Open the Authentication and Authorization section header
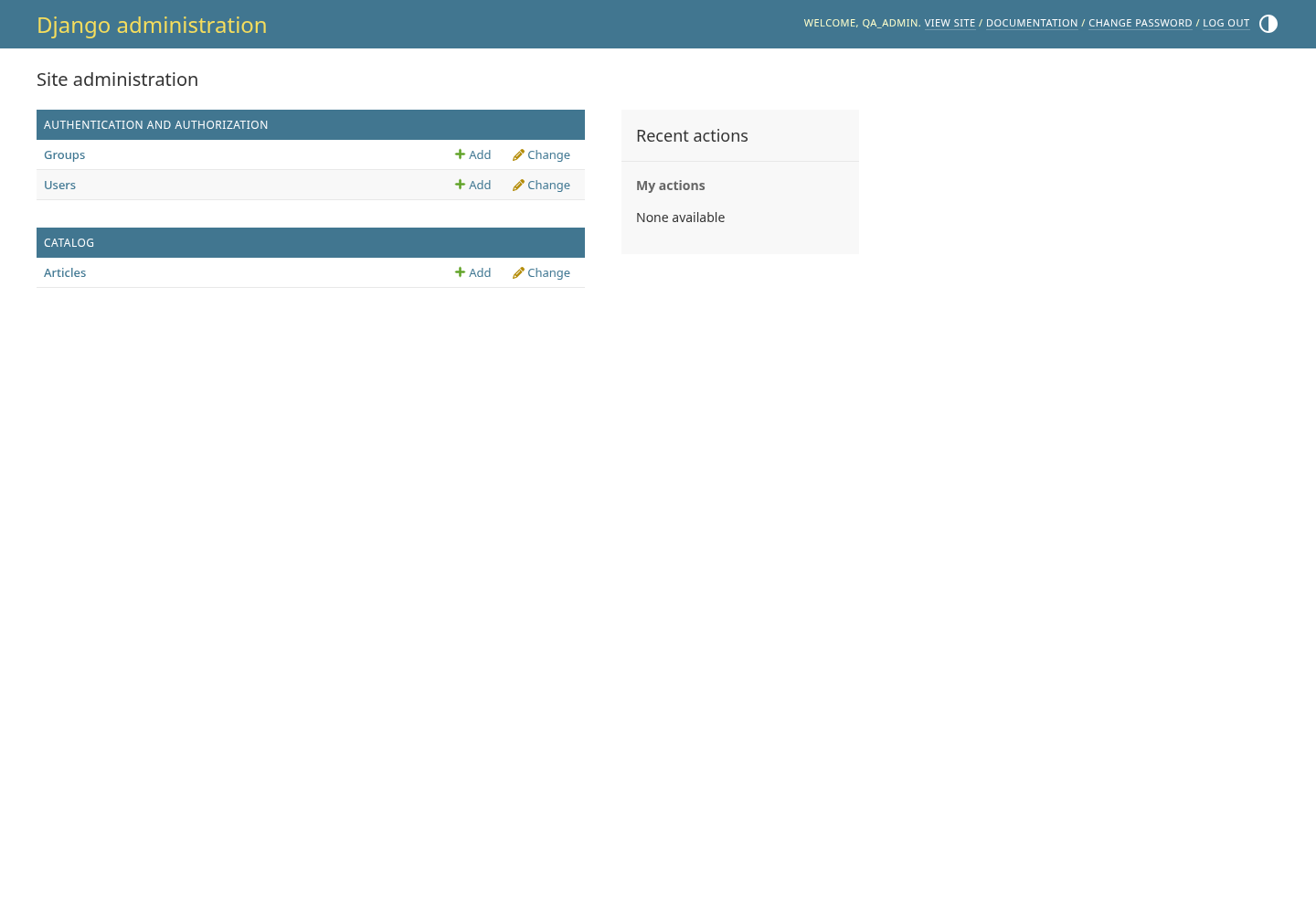The image size is (1316, 914). coord(156,124)
